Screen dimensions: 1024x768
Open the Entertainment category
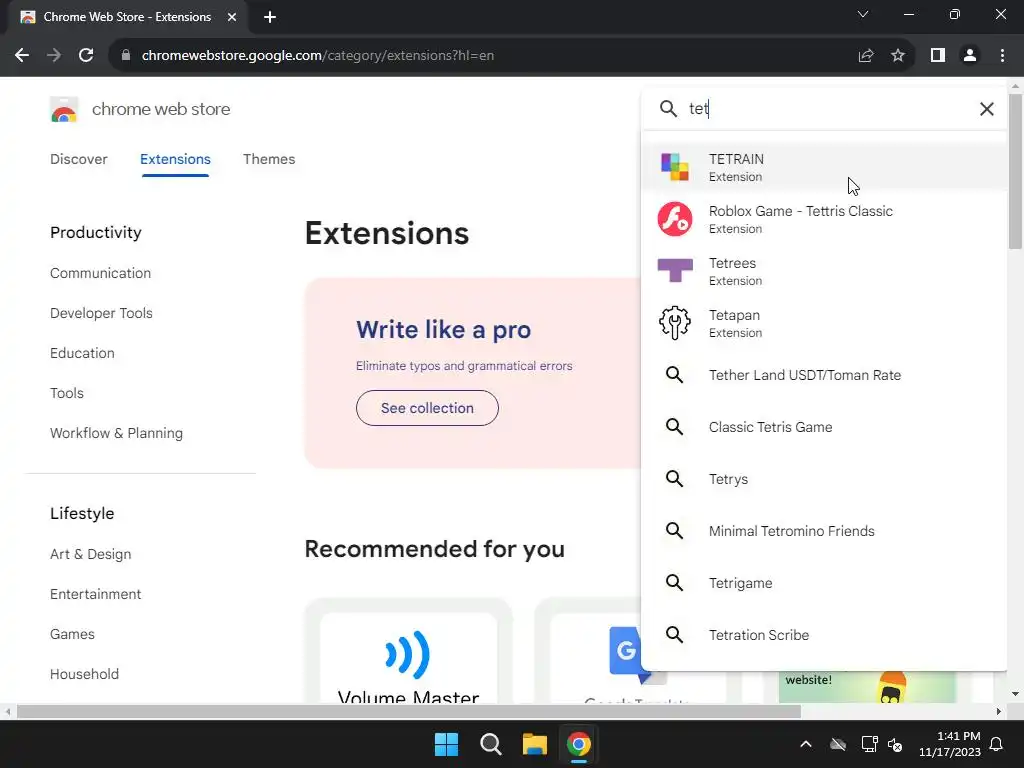(x=95, y=594)
